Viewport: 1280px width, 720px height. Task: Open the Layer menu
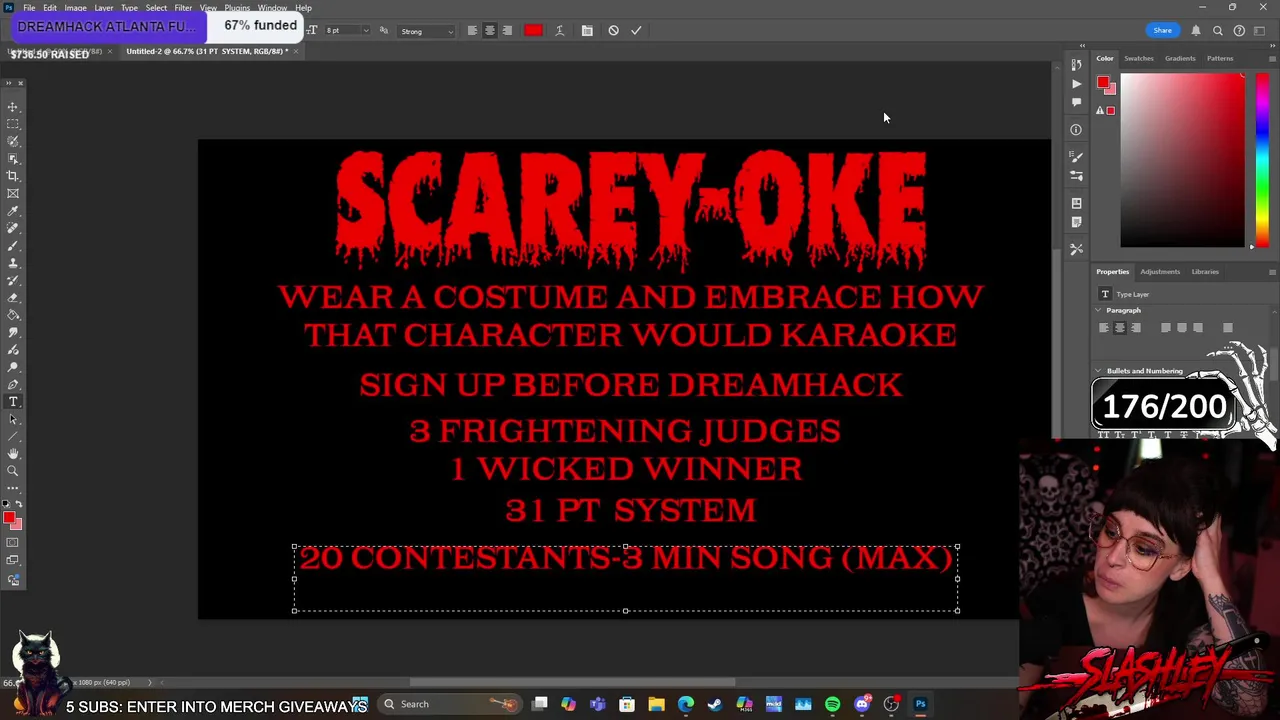(104, 8)
